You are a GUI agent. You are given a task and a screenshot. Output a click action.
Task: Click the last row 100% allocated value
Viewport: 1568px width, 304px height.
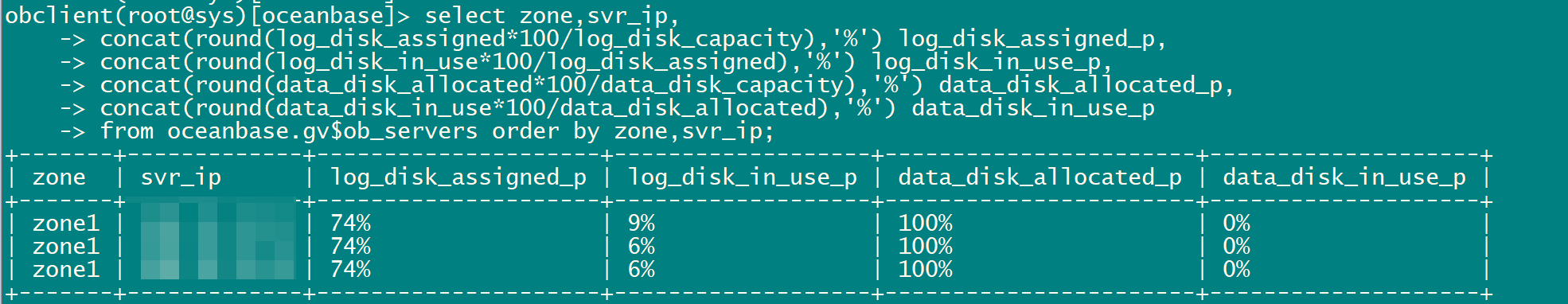926,270
